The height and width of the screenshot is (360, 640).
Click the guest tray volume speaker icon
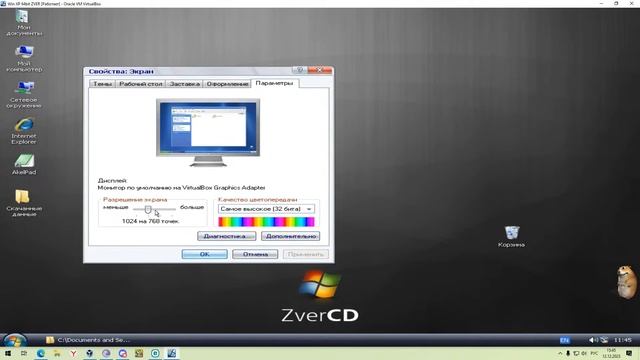click(x=593, y=340)
